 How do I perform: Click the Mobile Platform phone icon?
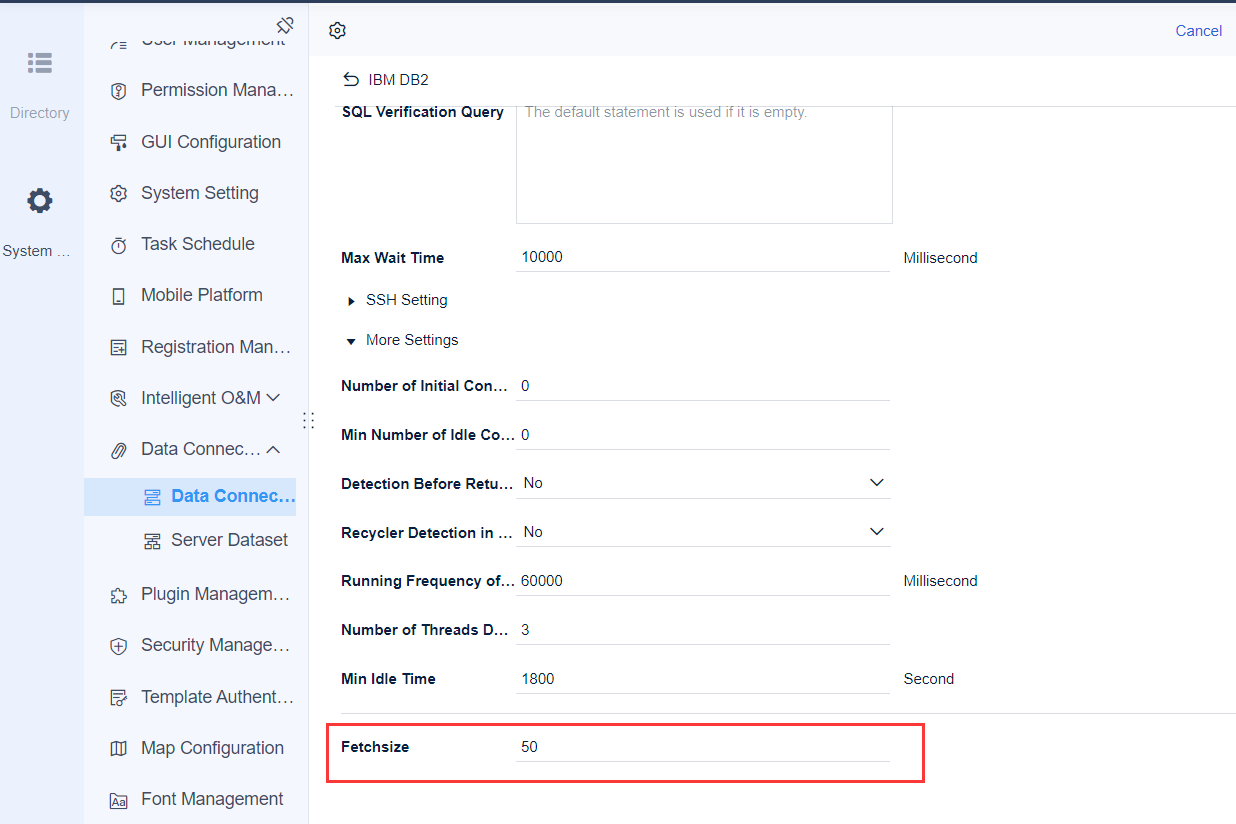[x=119, y=296]
